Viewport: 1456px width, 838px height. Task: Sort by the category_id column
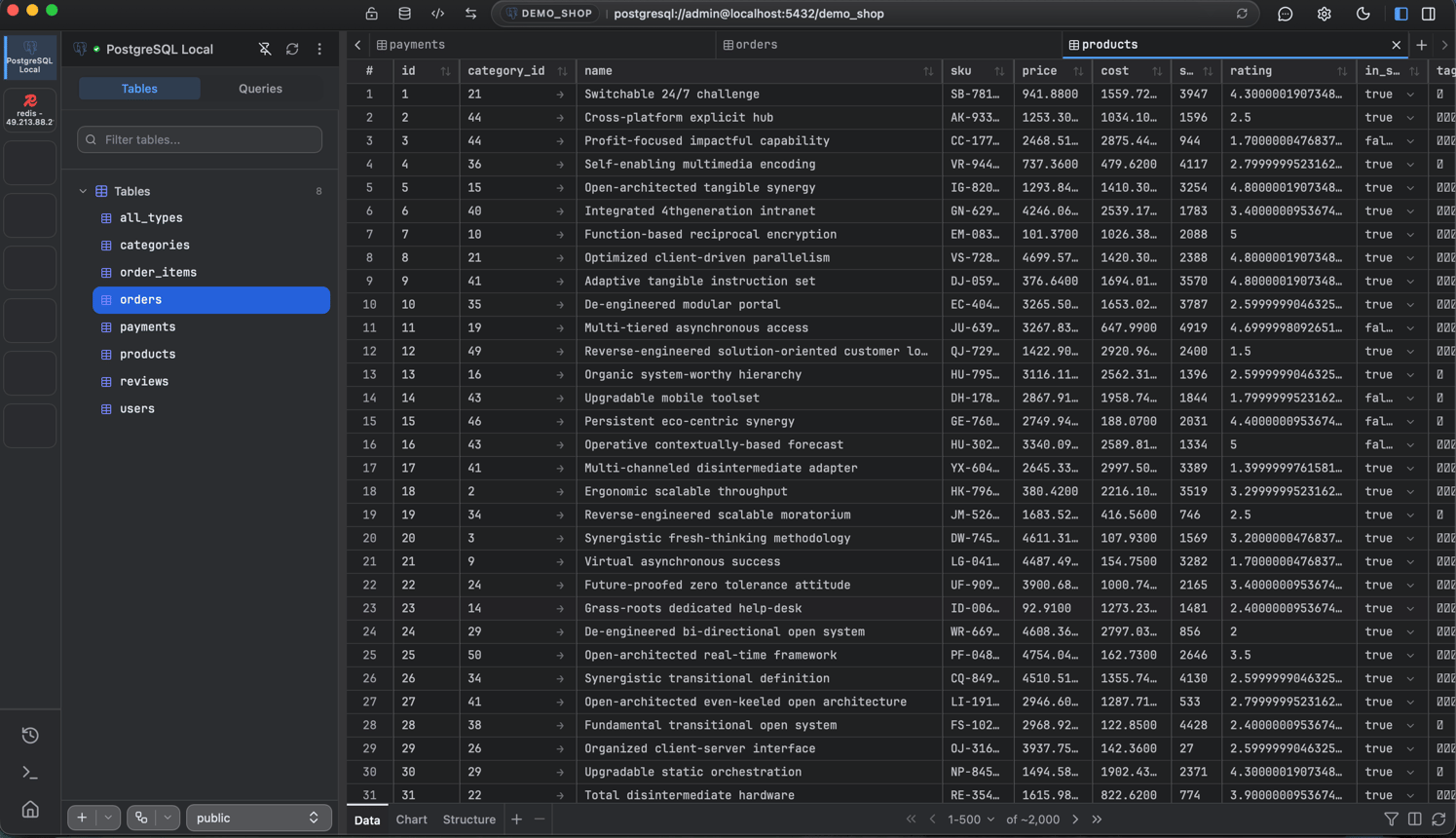pyautogui.click(x=562, y=71)
